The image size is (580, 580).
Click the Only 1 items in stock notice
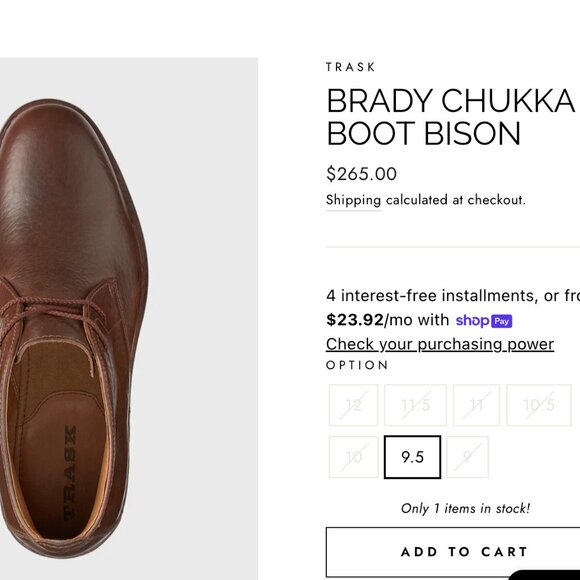click(x=465, y=509)
